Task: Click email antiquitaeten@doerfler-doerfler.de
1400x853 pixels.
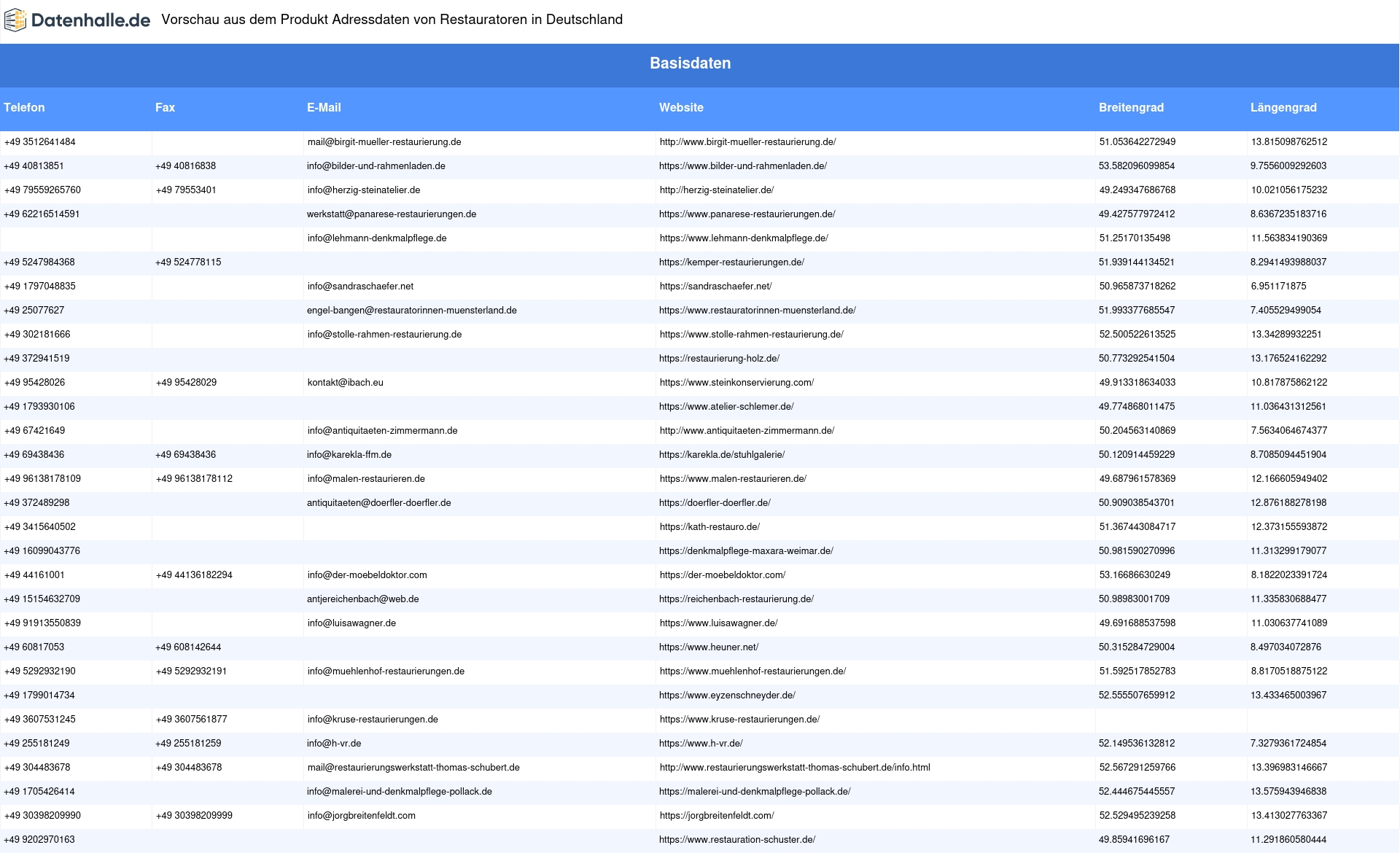Action: pyautogui.click(x=379, y=503)
